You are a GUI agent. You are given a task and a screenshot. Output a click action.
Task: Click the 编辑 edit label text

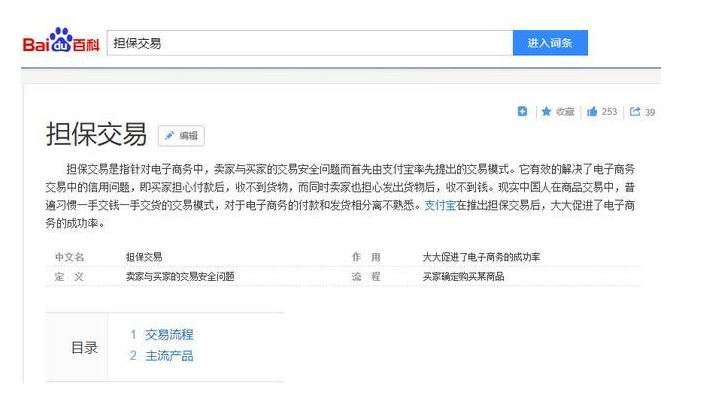188,136
